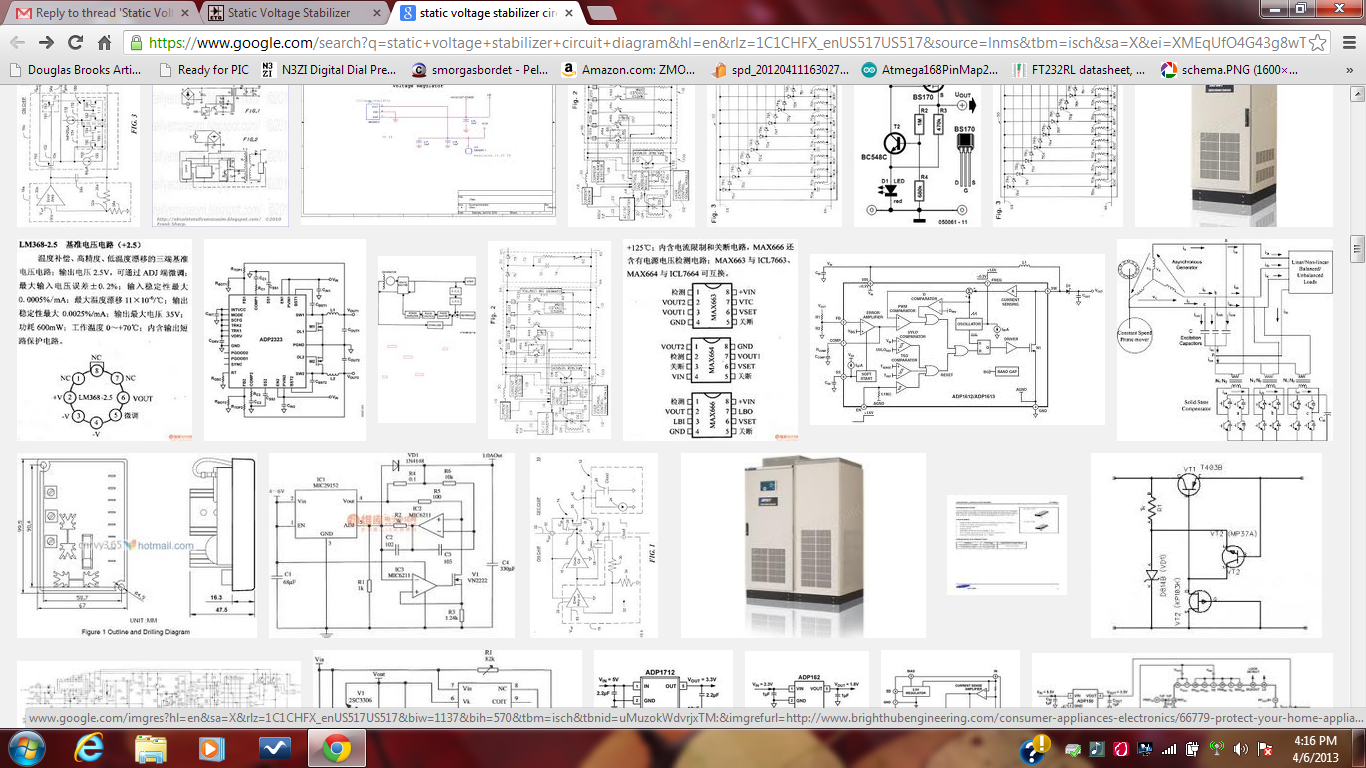The height and width of the screenshot is (768, 1366).
Task: Open the gray stabilizer cabinet photo in third row
Action: pos(803,545)
